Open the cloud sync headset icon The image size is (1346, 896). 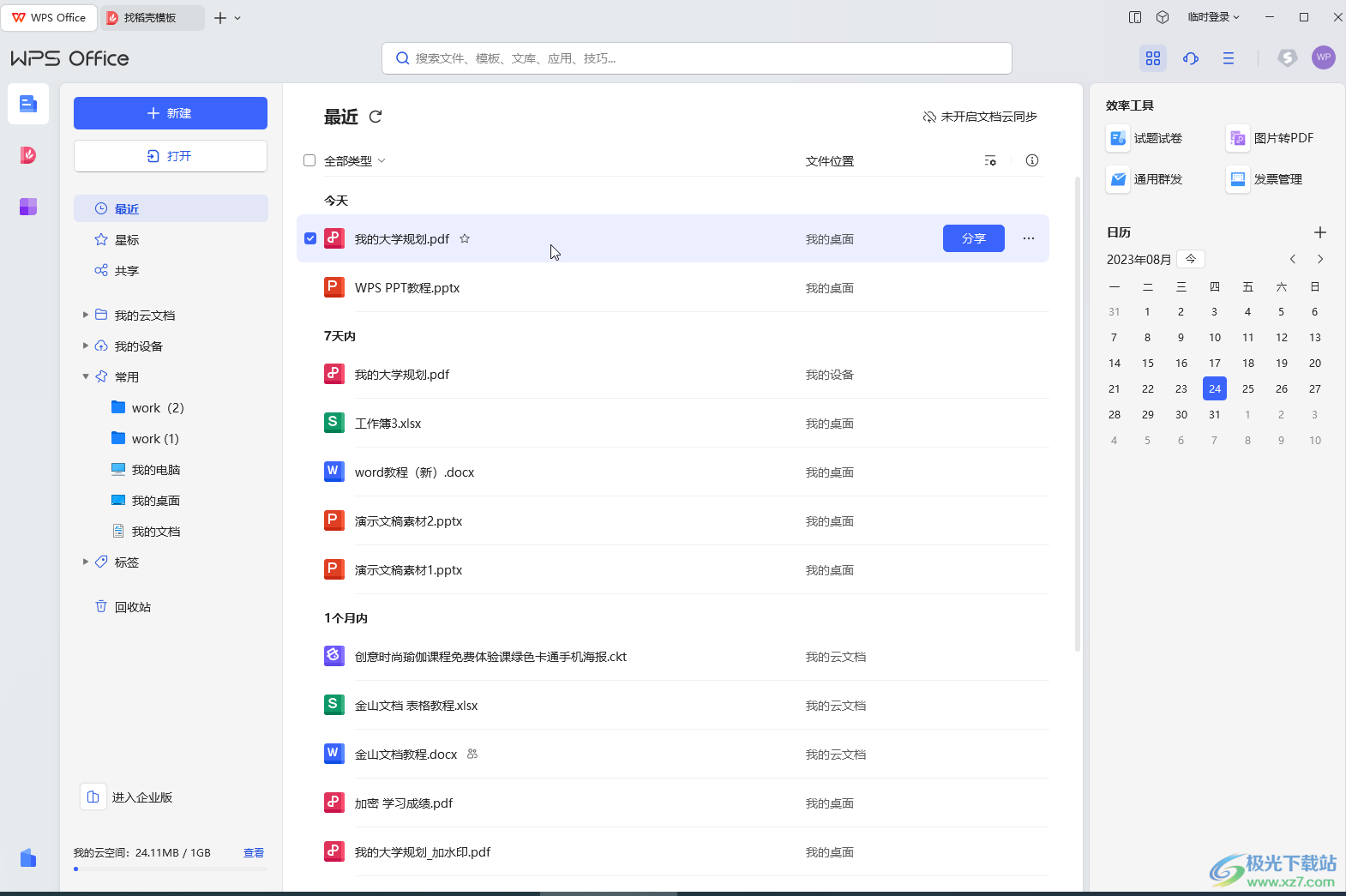click(x=1191, y=58)
